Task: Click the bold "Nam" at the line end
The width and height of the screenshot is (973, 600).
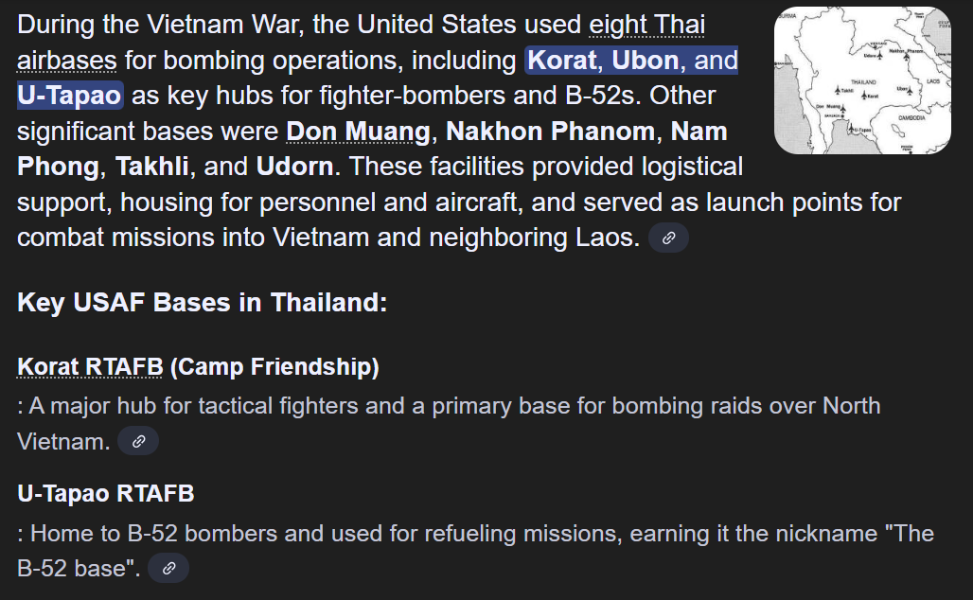Action: pos(699,131)
